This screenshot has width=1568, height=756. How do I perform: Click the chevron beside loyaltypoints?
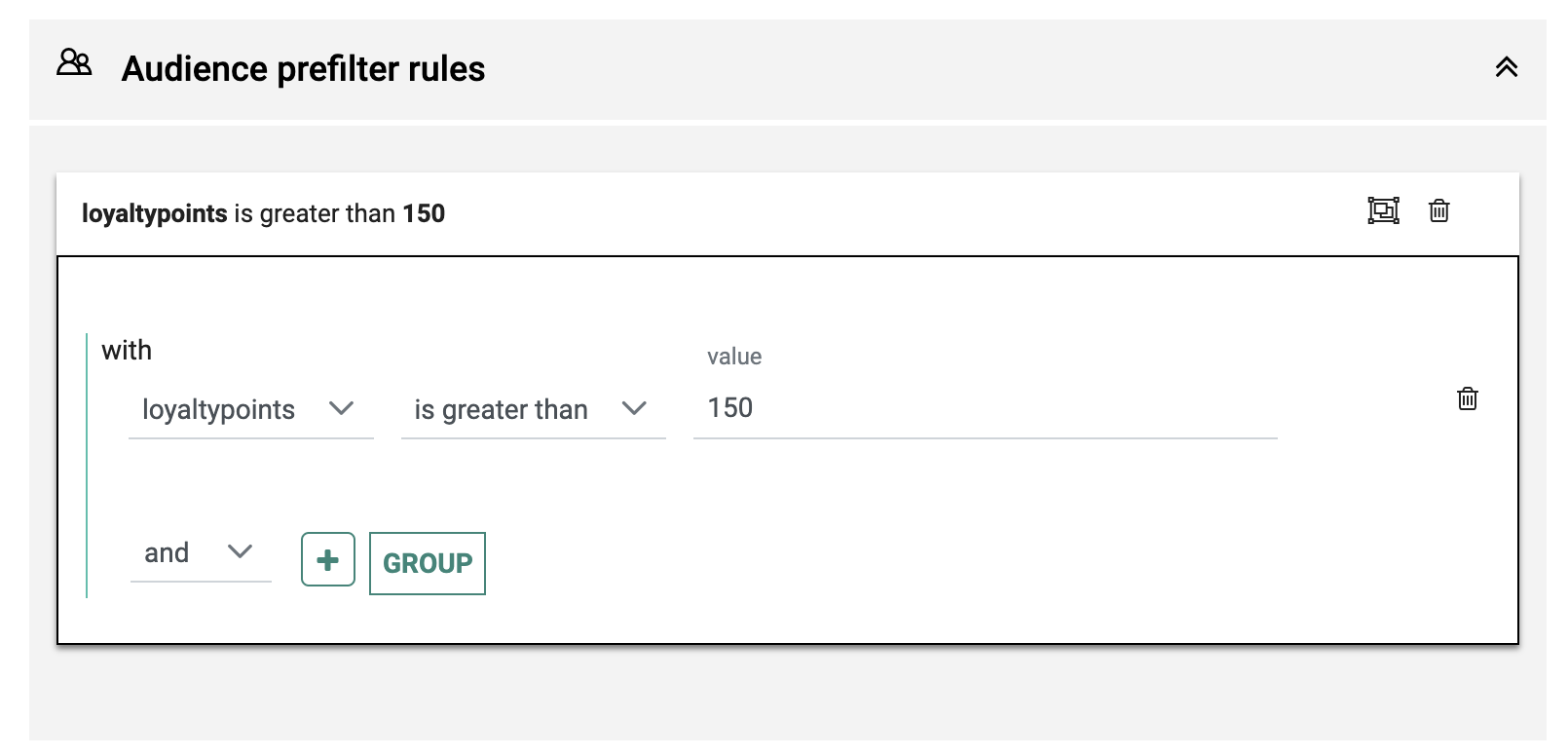click(x=341, y=408)
